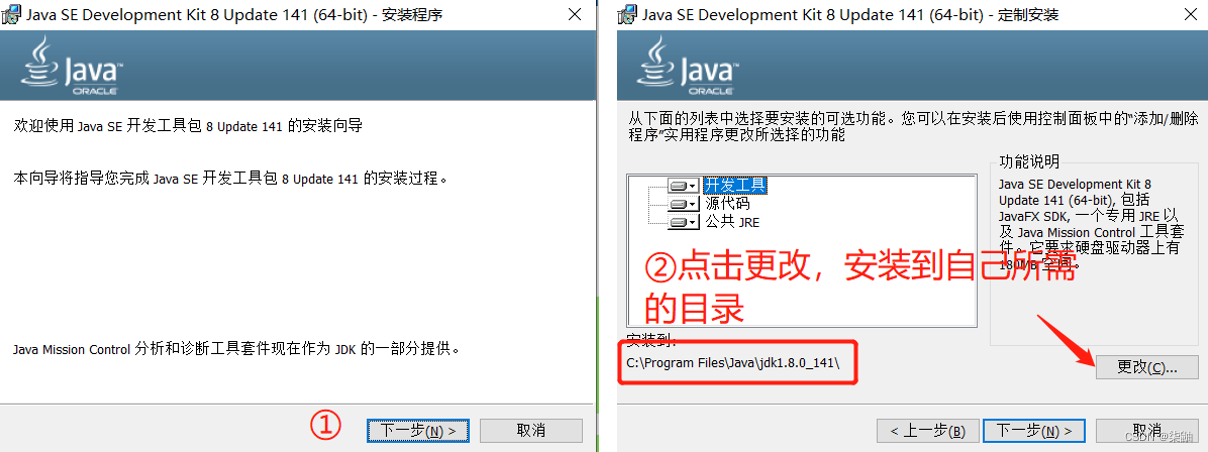Click 下一步(N) in the 安装程序 window
The image size is (1208, 452).
click(x=418, y=430)
